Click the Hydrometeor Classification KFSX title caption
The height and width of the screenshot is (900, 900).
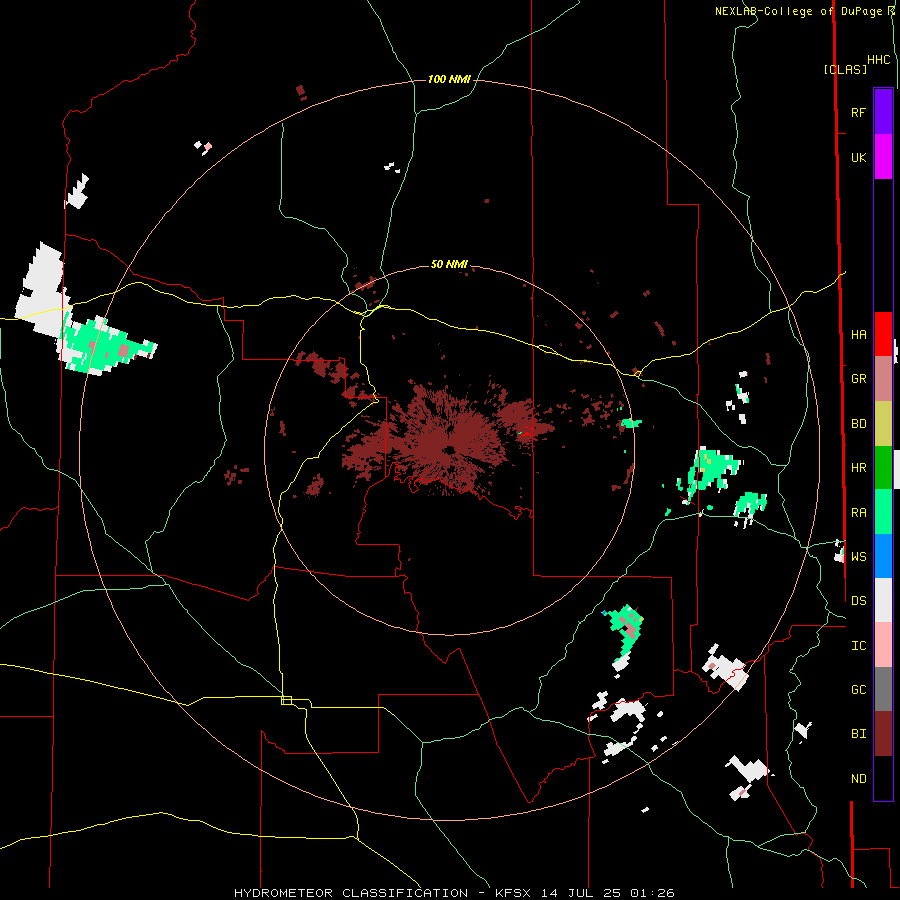[x=454, y=893]
